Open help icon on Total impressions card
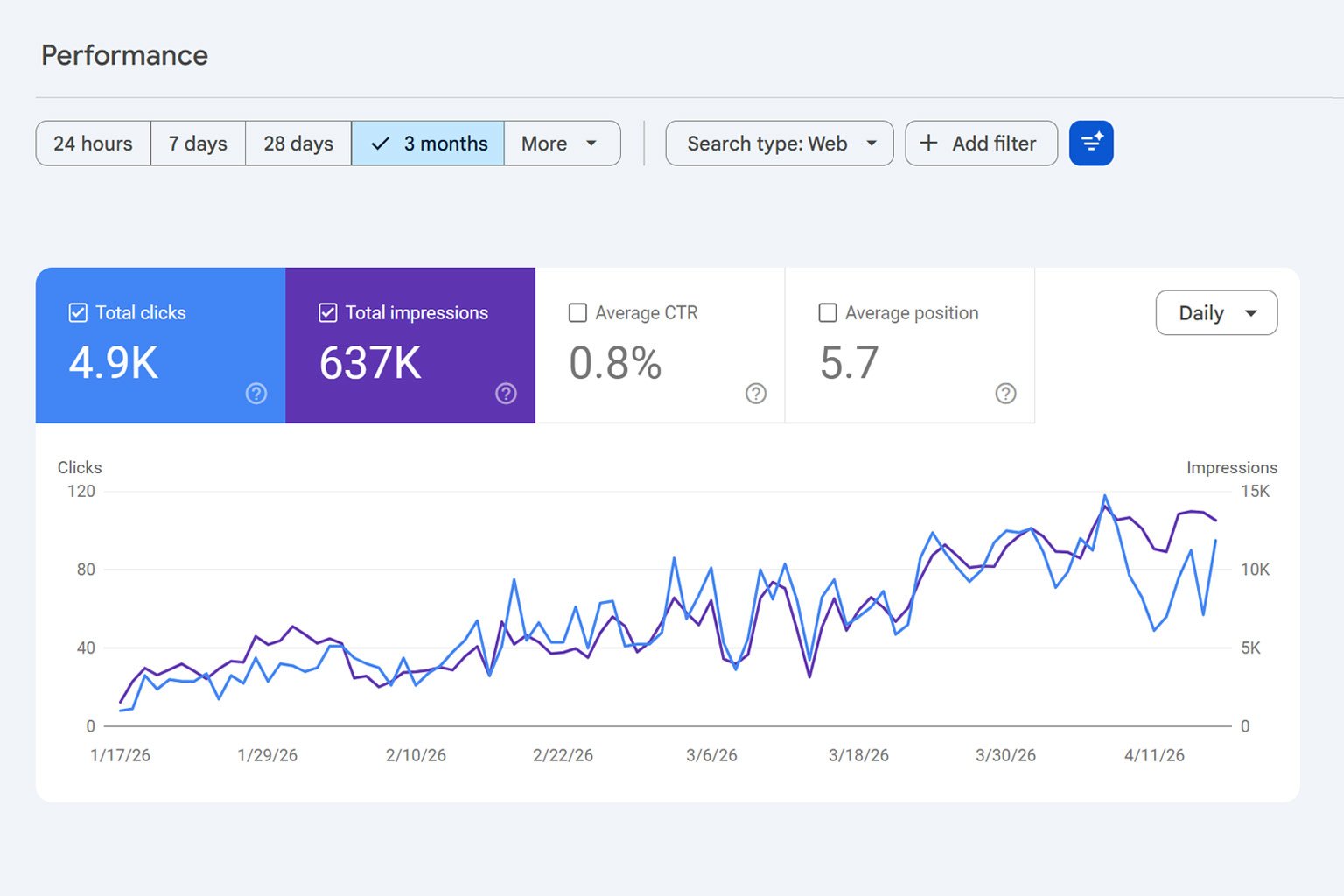This screenshot has height=896, width=1344. pyautogui.click(x=506, y=394)
